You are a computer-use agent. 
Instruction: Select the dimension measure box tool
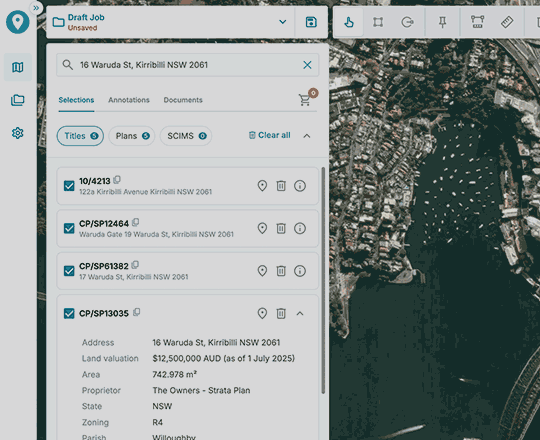[x=477, y=22]
